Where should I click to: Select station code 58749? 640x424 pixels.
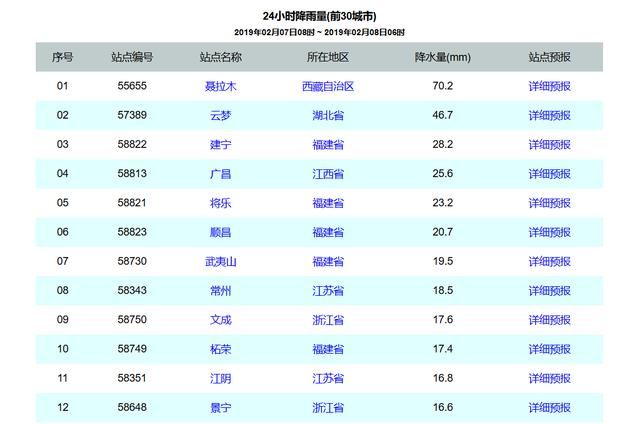click(x=132, y=349)
